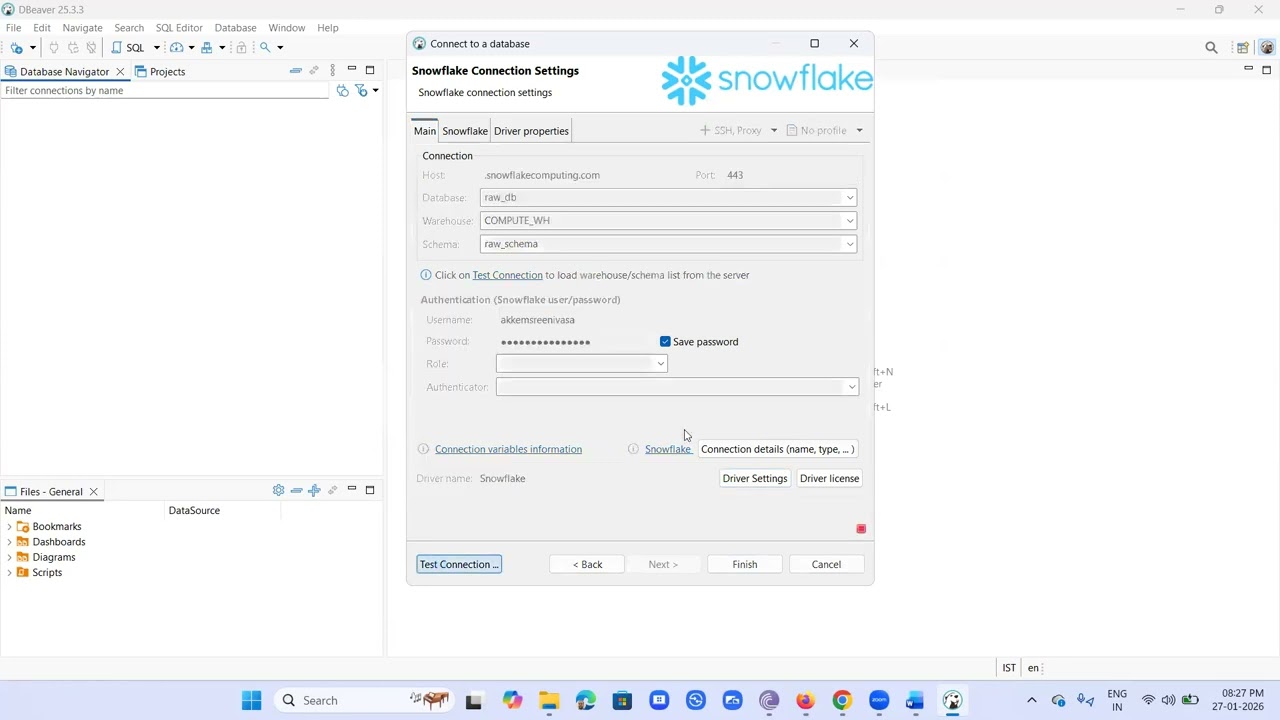Viewport: 1280px width, 720px height.
Task: Click the Driver license button
Action: point(829,478)
